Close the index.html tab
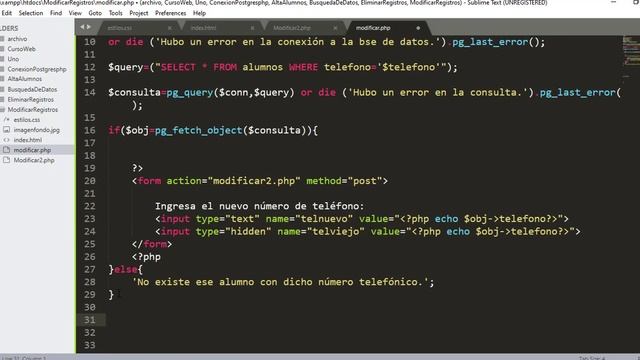Image resolution: width=640 pixels, height=360 pixels. pyautogui.click(x=252, y=28)
